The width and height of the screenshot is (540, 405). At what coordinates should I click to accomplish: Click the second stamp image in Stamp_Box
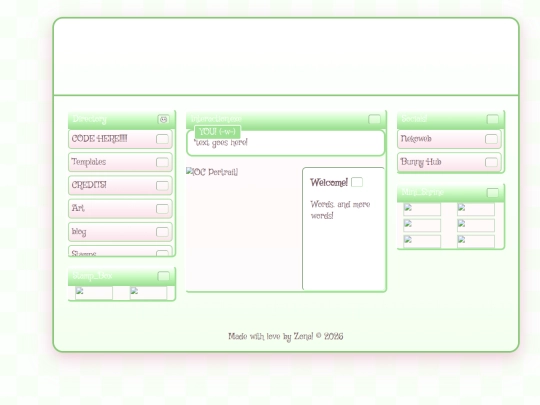(148, 293)
